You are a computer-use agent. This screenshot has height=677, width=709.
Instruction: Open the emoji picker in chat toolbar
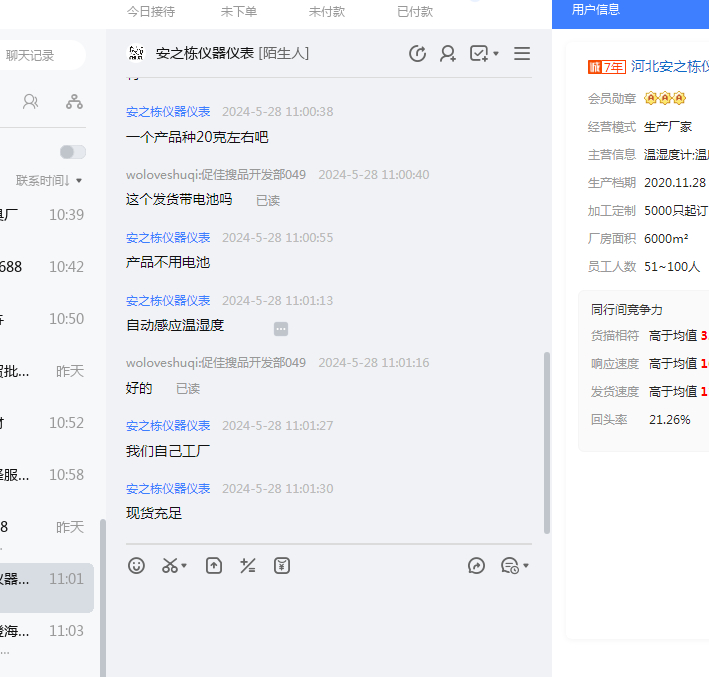pos(137,566)
